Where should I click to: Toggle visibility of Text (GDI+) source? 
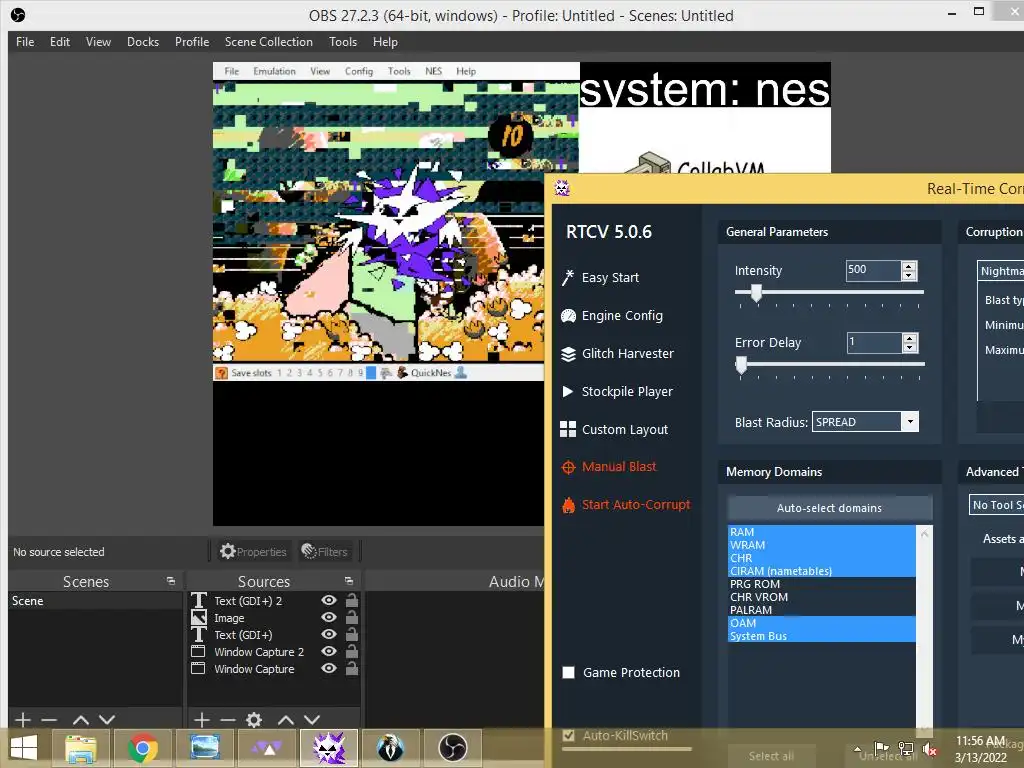coord(329,634)
